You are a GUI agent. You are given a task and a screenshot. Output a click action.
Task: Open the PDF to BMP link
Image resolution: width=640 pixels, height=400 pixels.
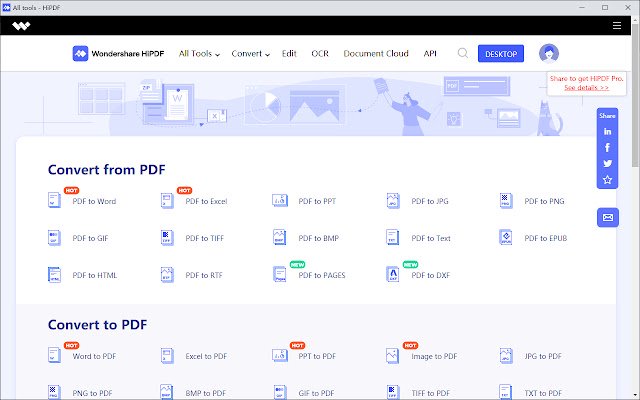319,238
